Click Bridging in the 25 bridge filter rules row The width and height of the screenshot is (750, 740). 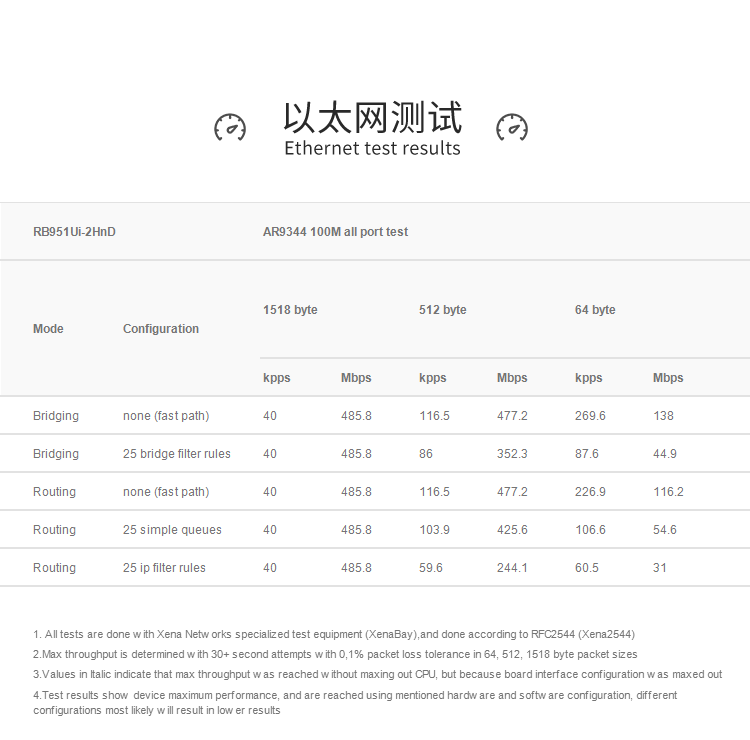point(55,453)
